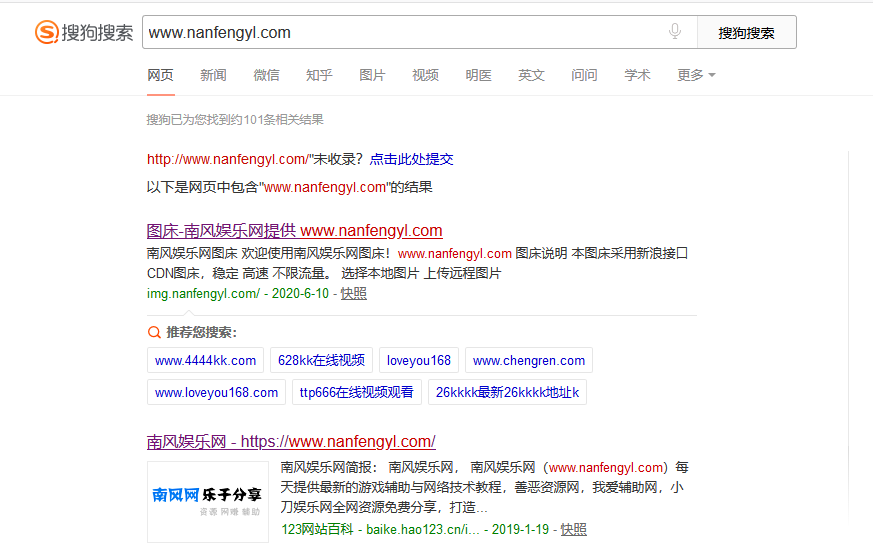The width and height of the screenshot is (873, 552).
Task: Open result 图床-南风娱乐网提供
Action: [x=294, y=231]
